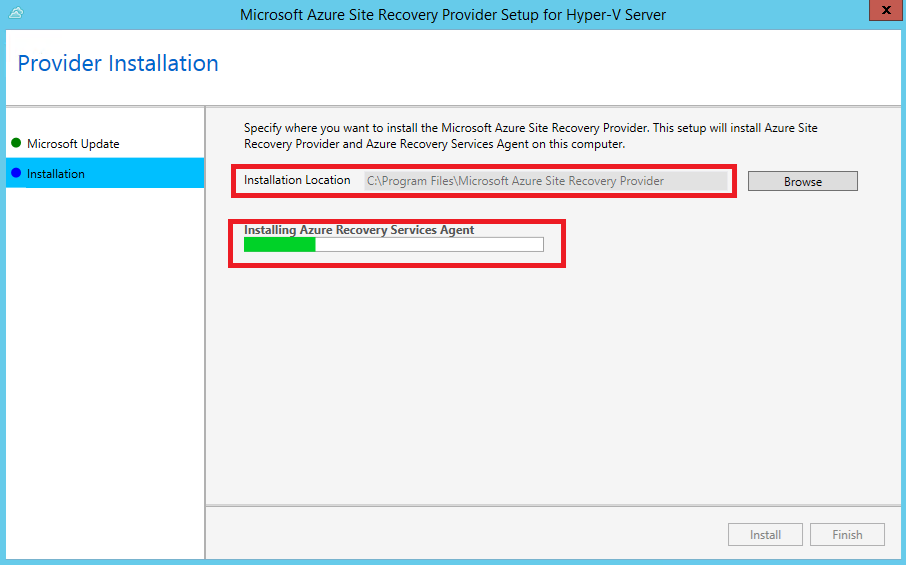The width and height of the screenshot is (906, 565).
Task: Click the Finish button
Action: pos(847,534)
